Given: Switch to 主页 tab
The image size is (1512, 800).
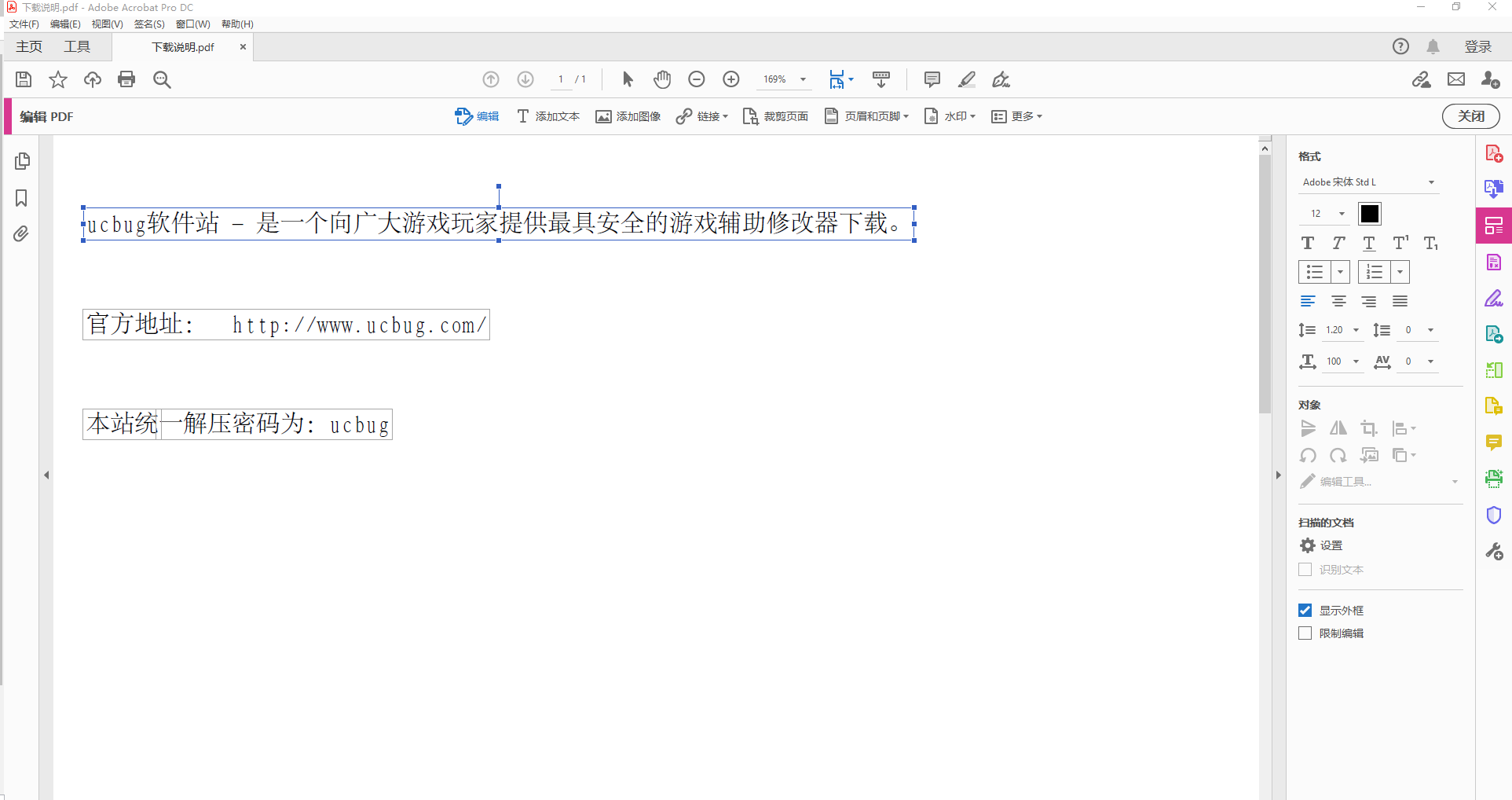Looking at the screenshot, I should [29, 46].
